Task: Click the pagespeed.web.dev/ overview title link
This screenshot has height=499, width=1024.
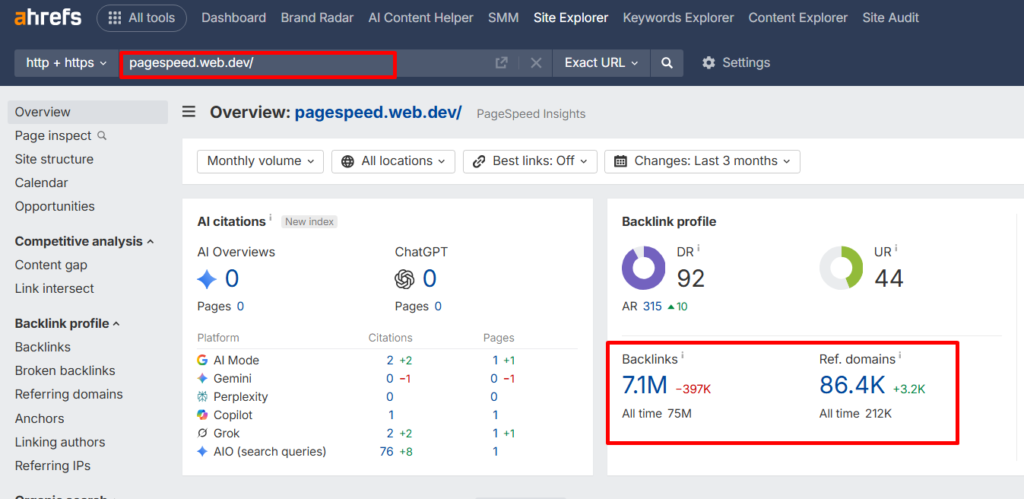Action: [378, 112]
